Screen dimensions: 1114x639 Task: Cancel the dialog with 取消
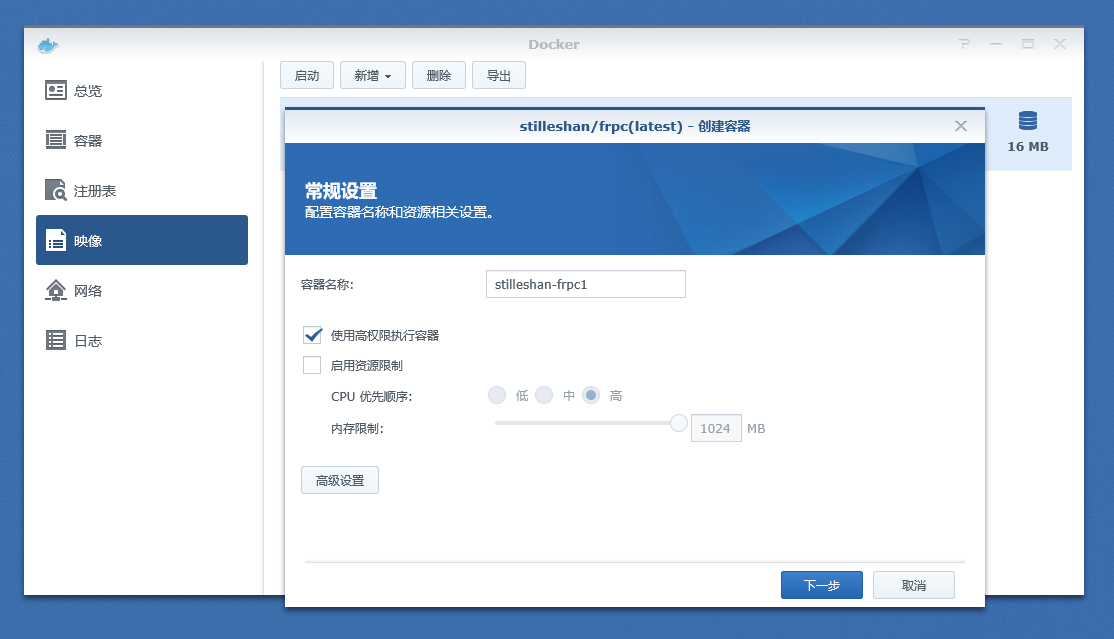click(914, 585)
